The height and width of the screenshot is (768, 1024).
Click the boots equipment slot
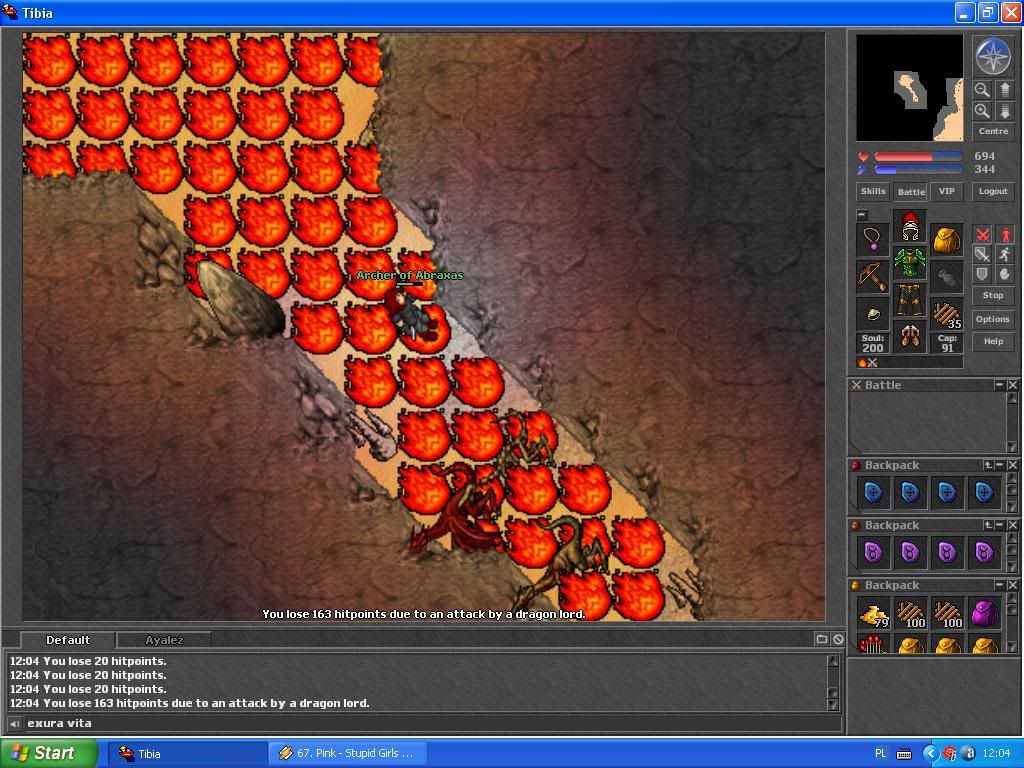click(x=910, y=336)
